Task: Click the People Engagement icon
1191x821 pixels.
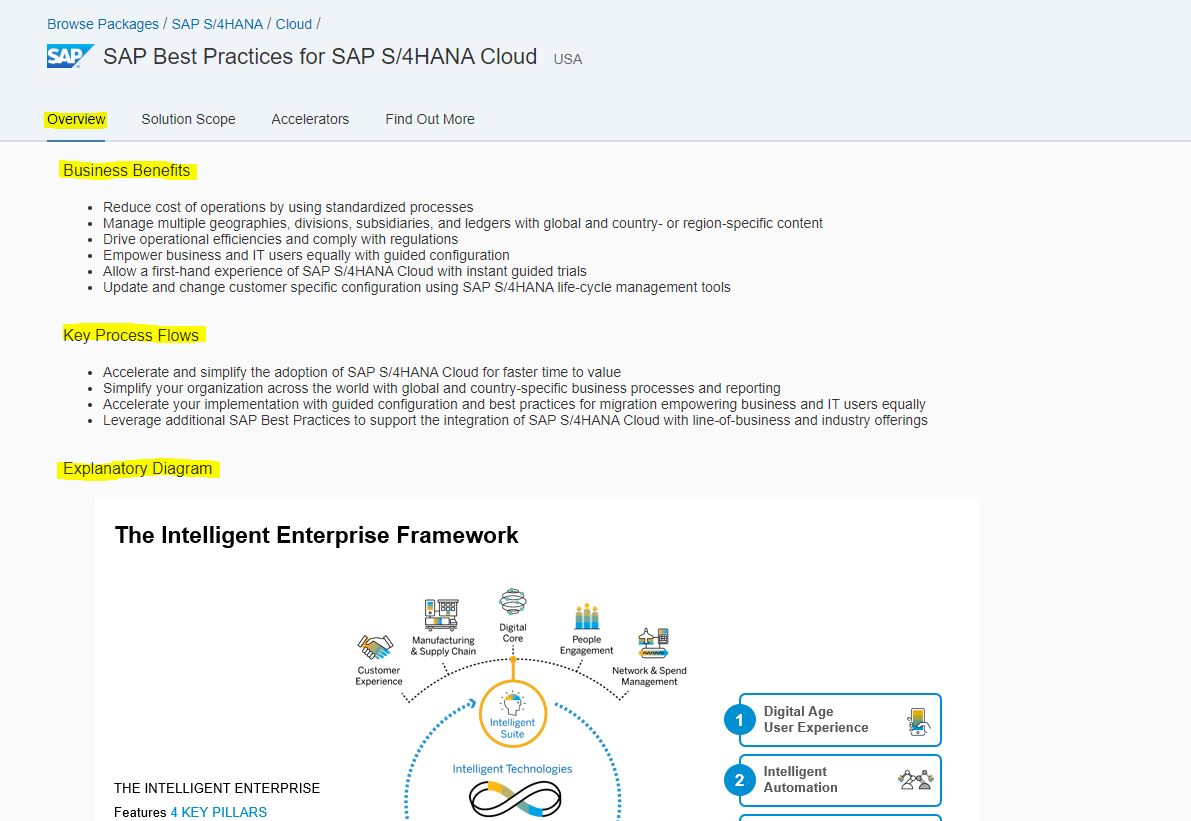Action: click(x=586, y=616)
